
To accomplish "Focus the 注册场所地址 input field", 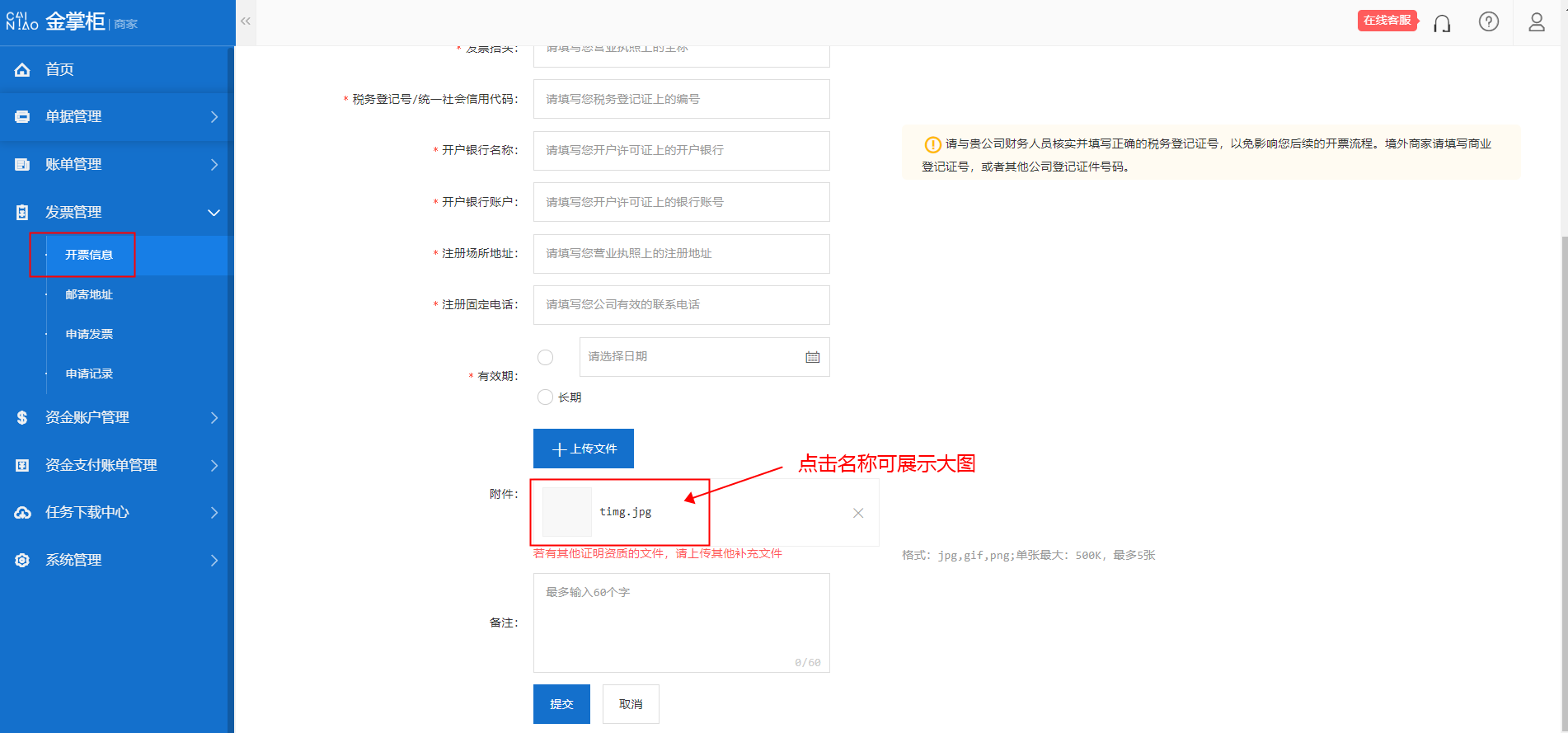I will click(682, 254).
